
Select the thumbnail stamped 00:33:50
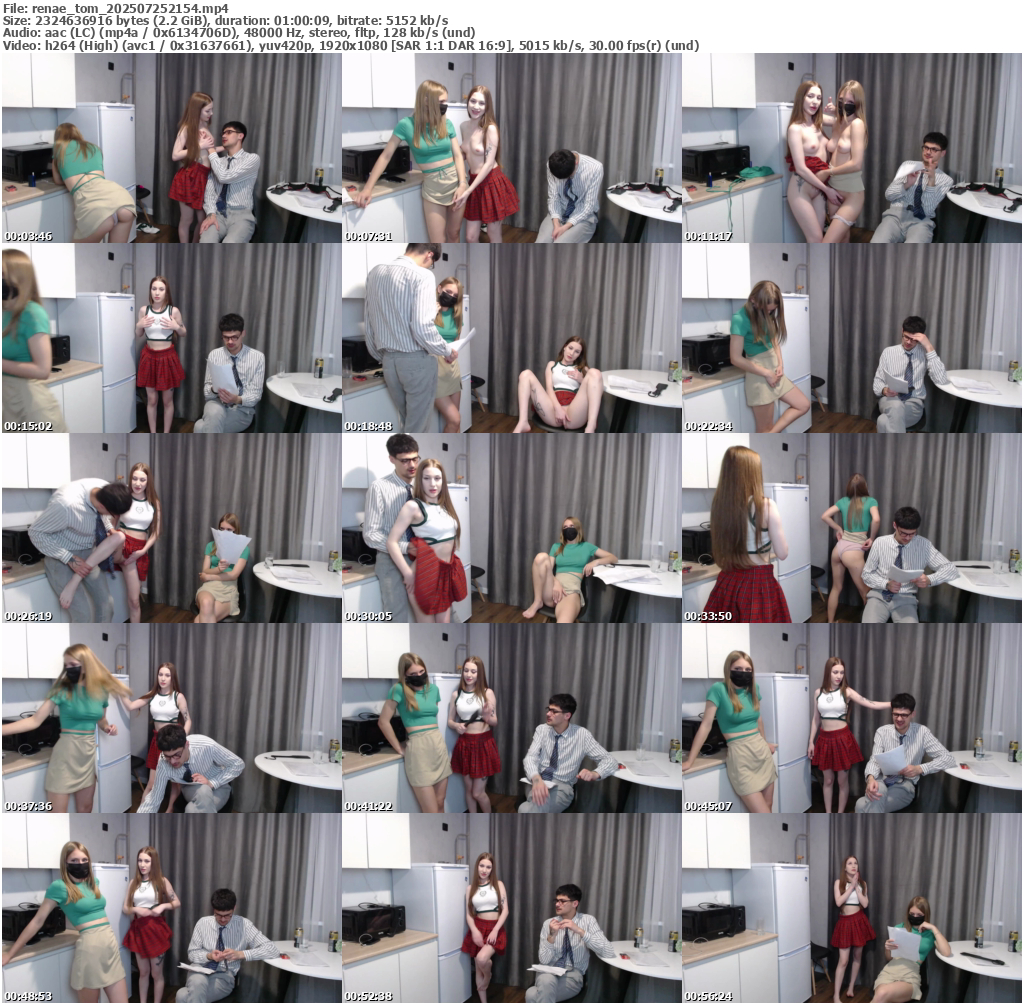coord(851,528)
